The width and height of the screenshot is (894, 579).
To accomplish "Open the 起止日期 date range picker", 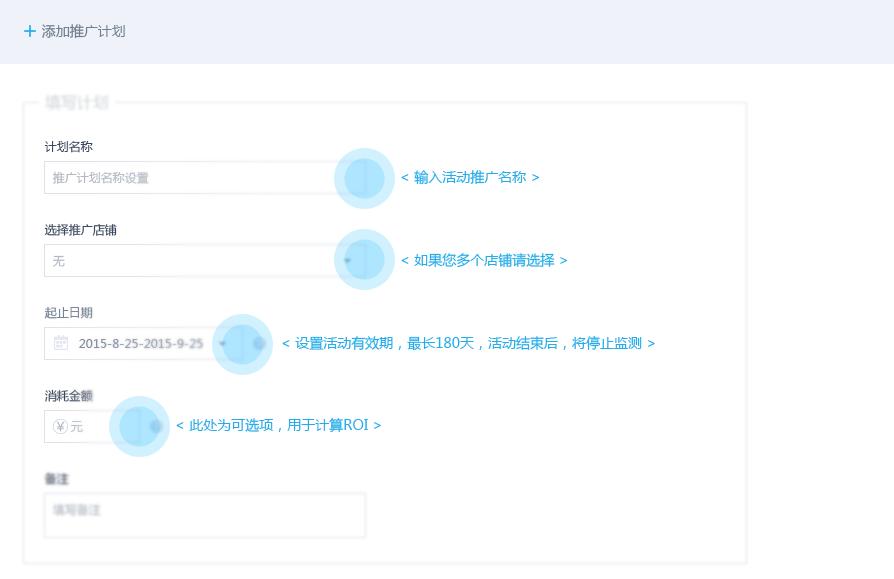I will pos(144,343).
